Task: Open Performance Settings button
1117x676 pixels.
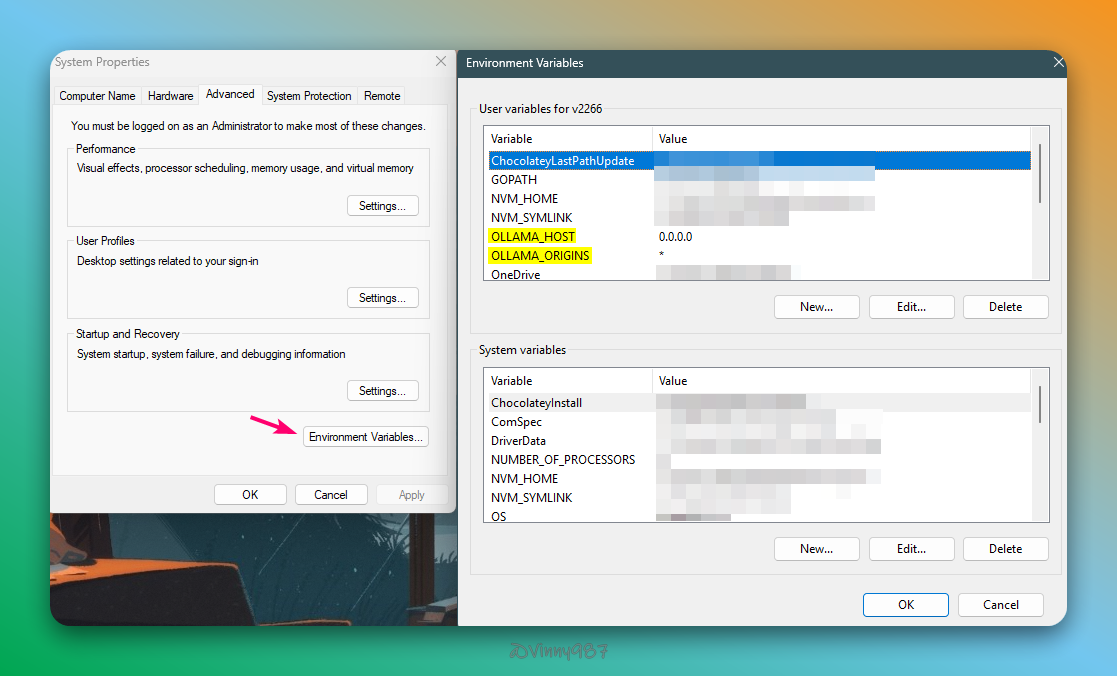Action: [x=382, y=206]
